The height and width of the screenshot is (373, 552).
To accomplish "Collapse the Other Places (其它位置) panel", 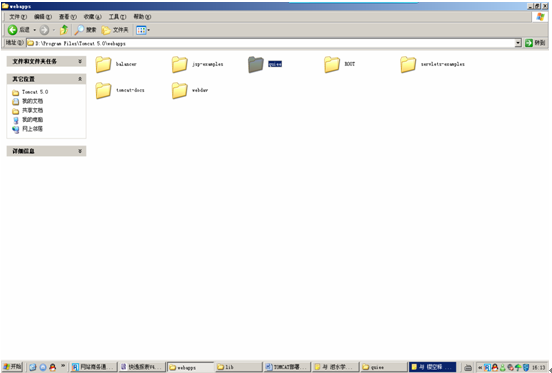I will [x=80, y=79].
